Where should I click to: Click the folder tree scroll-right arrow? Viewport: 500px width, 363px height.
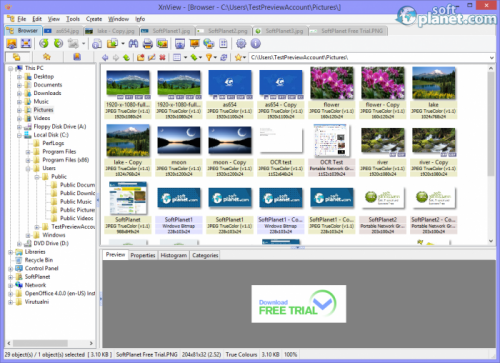click(x=91, y=343)
